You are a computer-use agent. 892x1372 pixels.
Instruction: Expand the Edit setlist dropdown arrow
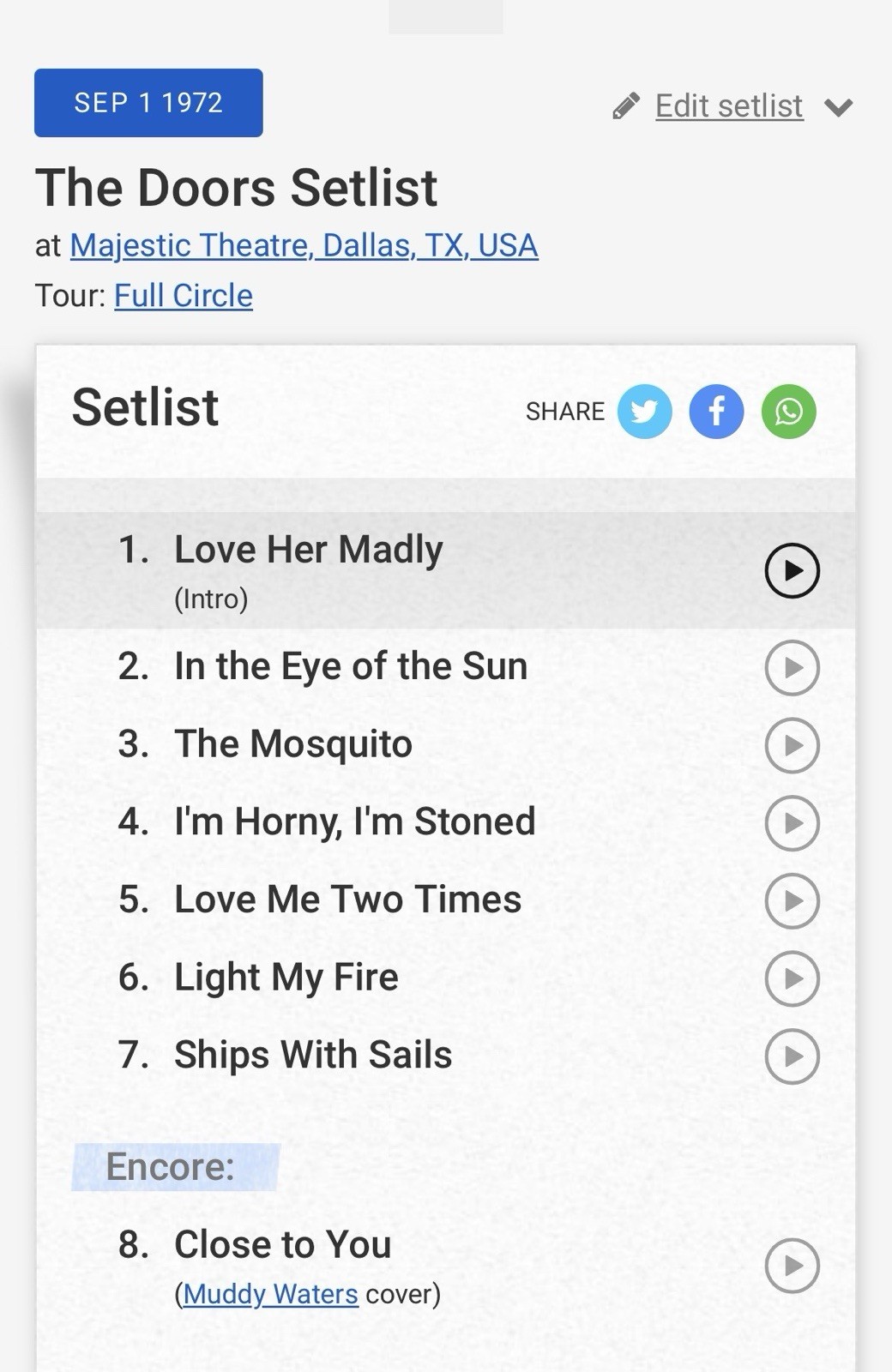click(x=838, y=107)
